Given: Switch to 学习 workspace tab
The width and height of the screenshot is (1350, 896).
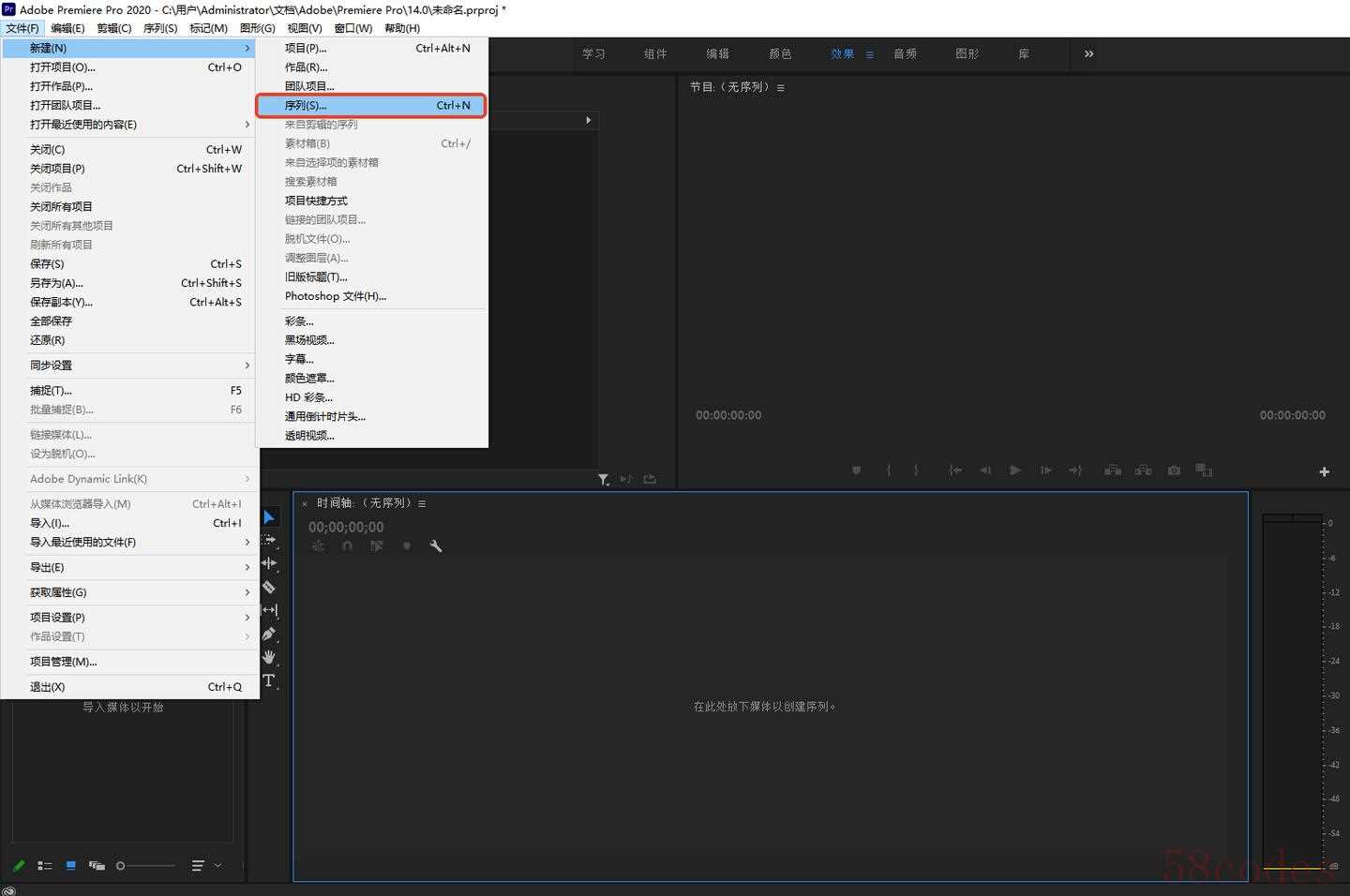Looking at the screenshot, I should (x=593, y=53).
